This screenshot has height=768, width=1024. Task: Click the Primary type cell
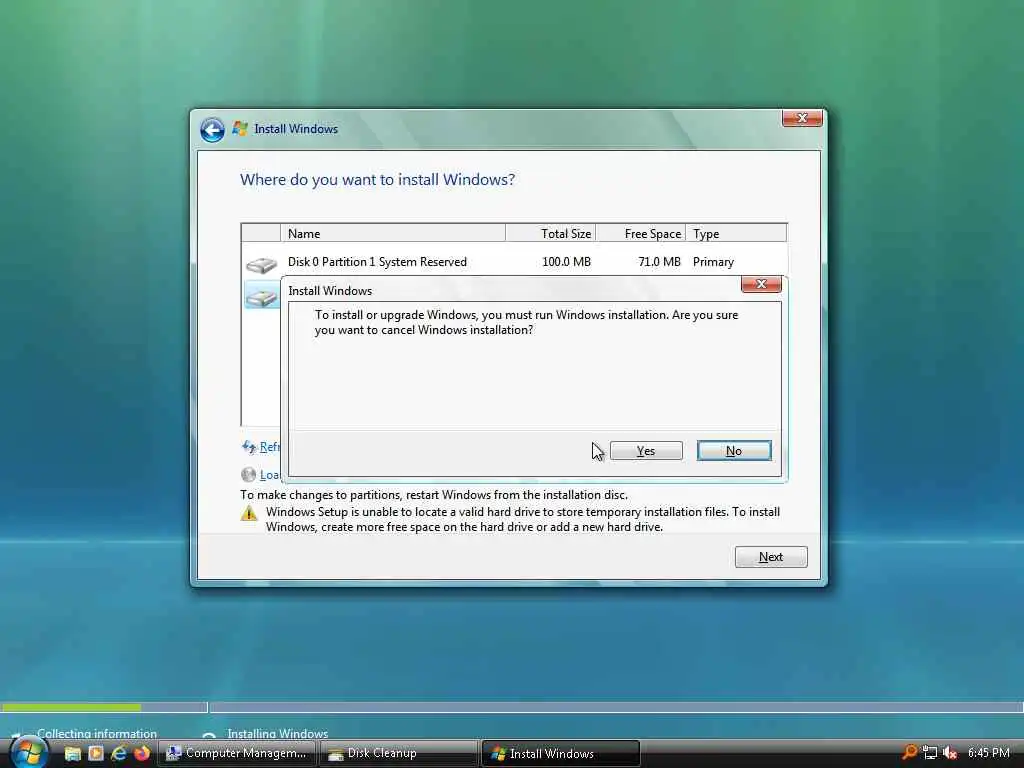pos(713,262)
